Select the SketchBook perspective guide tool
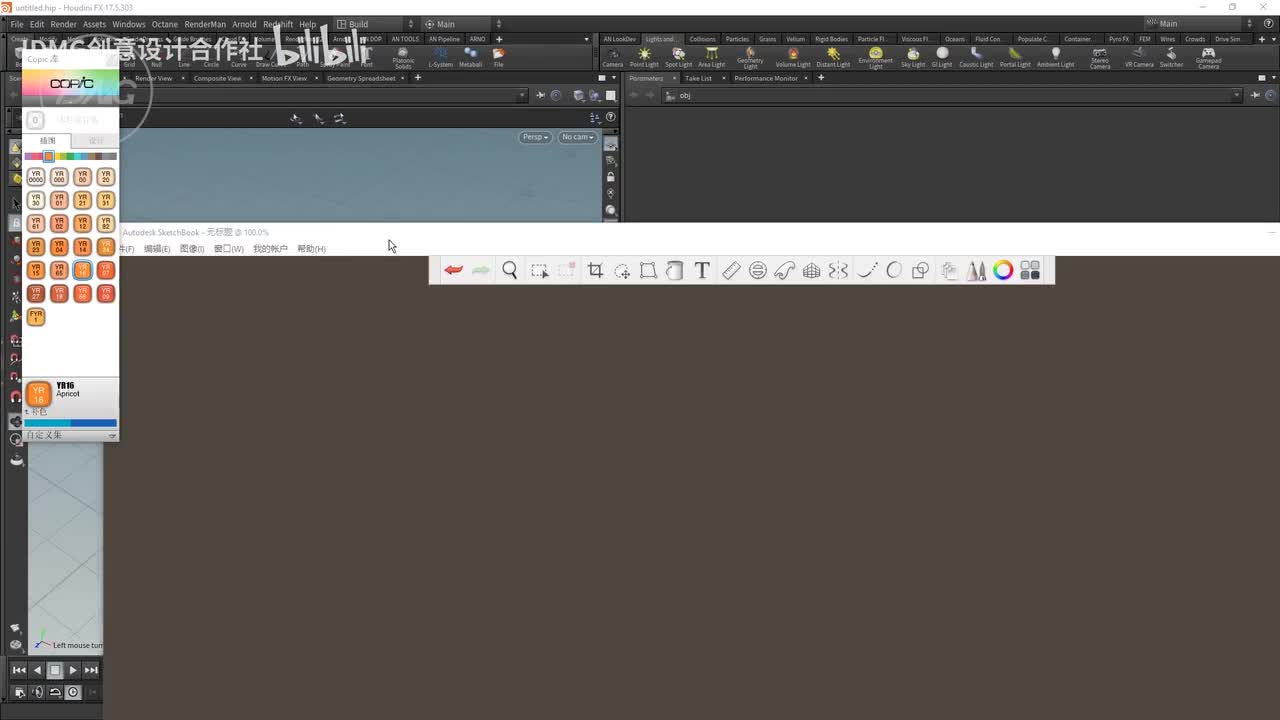This screenshot has width=1280, height=720. tap(812, 270)
